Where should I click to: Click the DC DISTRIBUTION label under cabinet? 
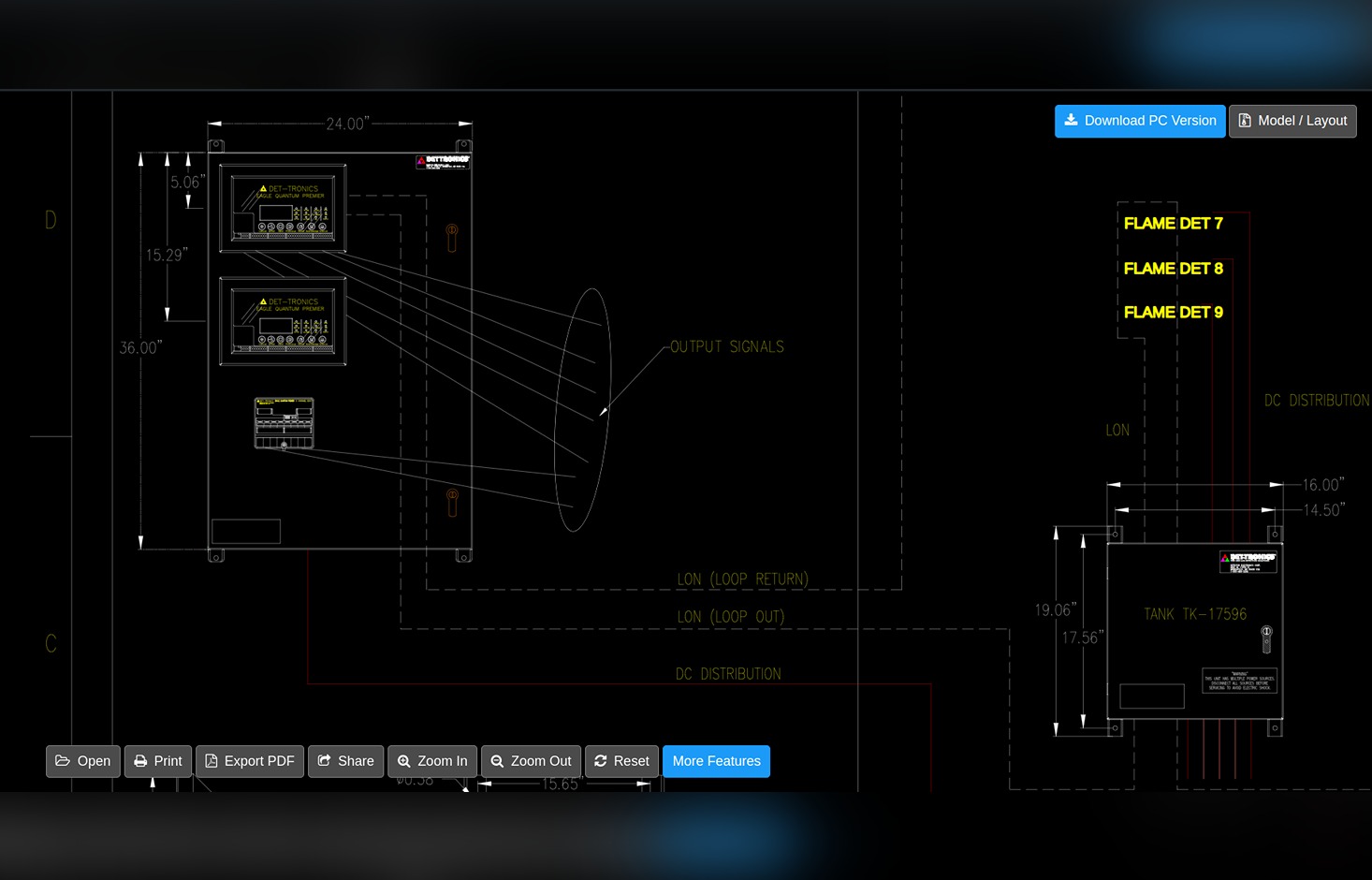coord(728,674)
